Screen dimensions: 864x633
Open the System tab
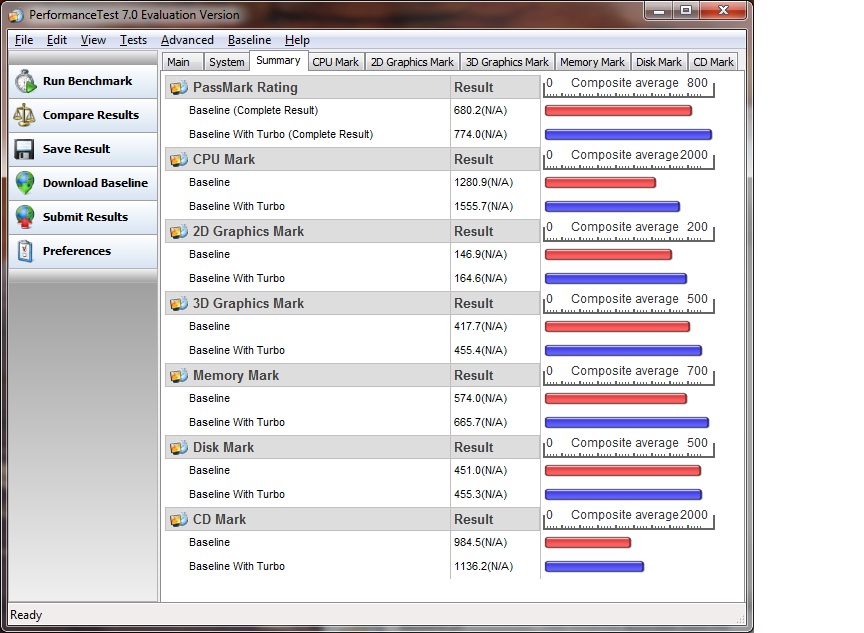point(227,62)
